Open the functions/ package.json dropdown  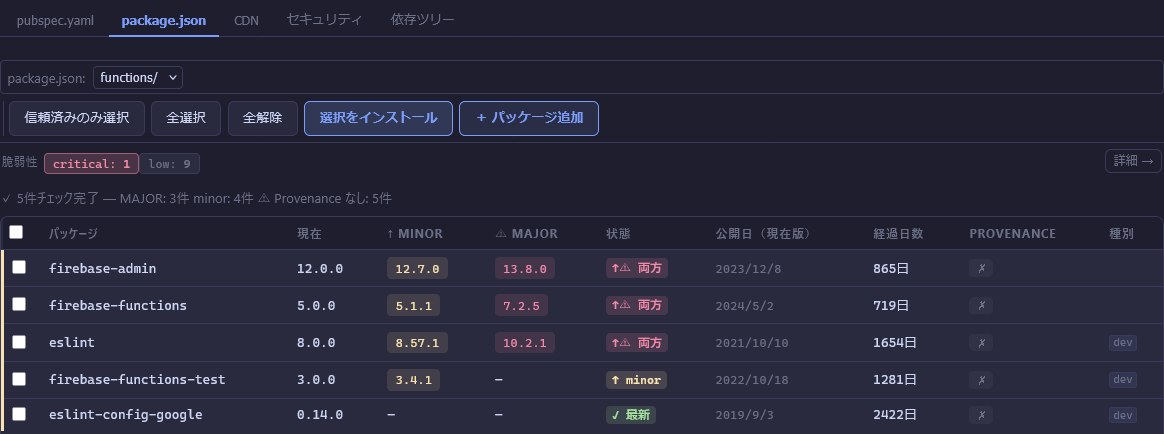coord(138,77)
